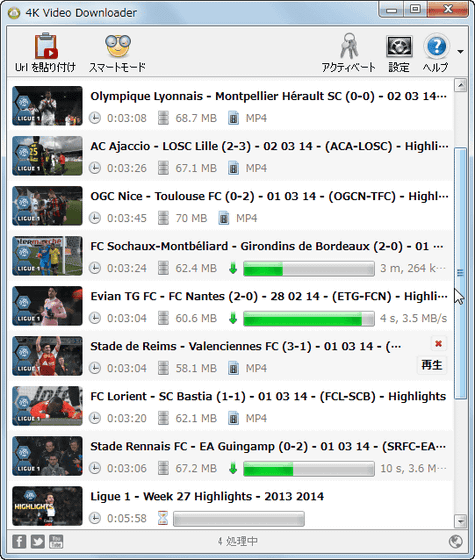
Task: Click the MP4 film icon on Olympique Lyonnais row
Action: tap(233, 118)
